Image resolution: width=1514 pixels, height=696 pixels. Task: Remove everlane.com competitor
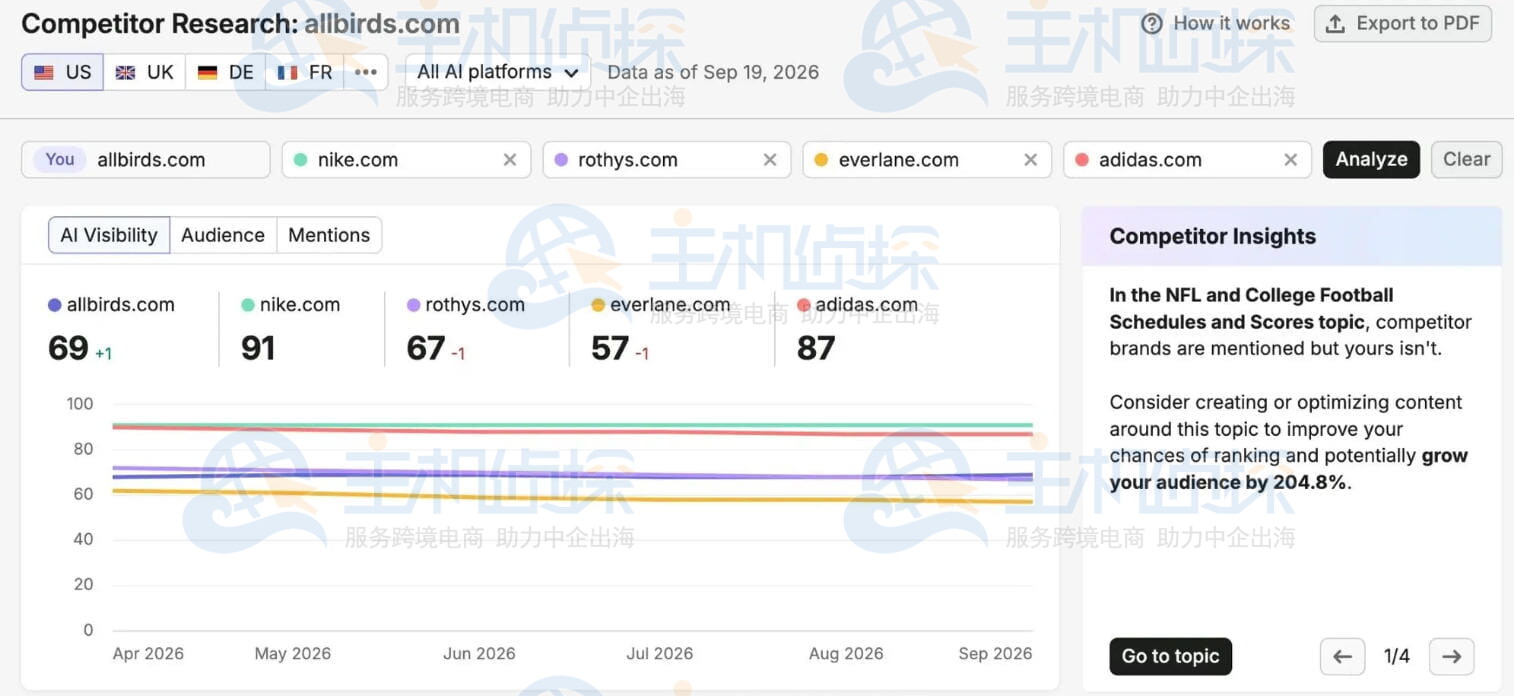coord(1030,160)
